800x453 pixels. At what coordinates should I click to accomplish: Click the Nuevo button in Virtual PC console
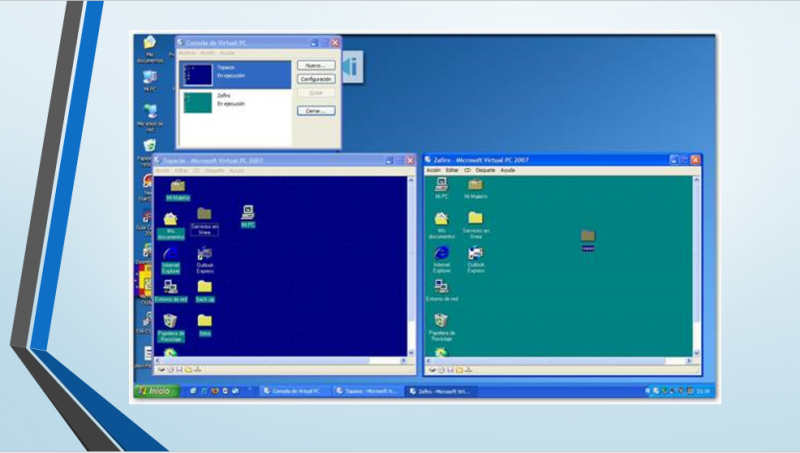(x=316, y=65)
